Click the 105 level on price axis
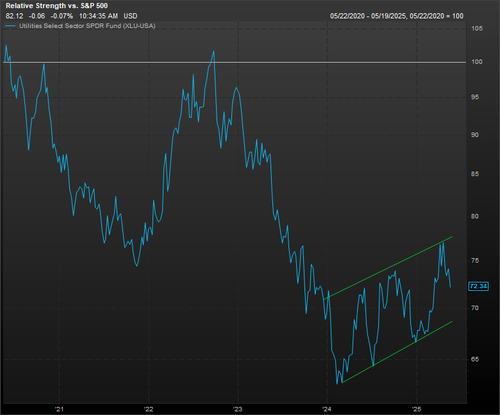500x415 pixels. [477, 29]
